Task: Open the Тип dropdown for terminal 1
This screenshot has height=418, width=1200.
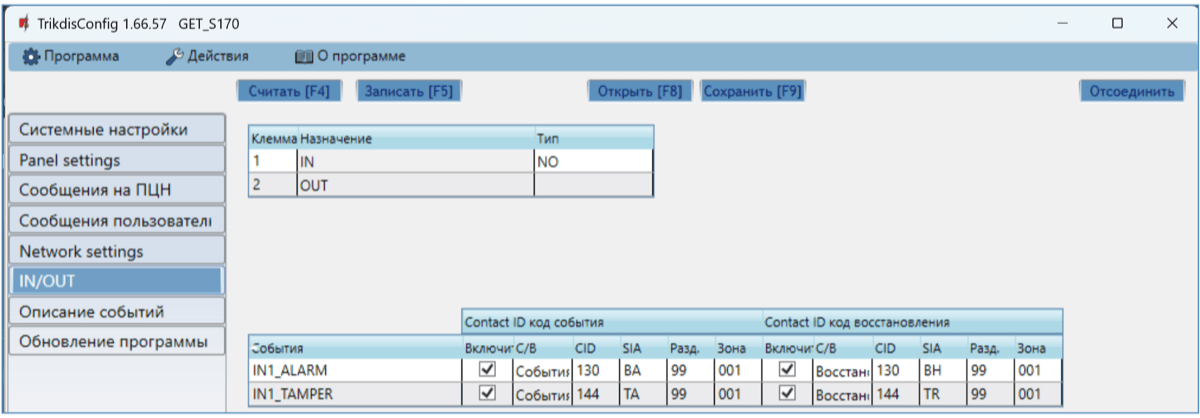Action: point(593,160)
